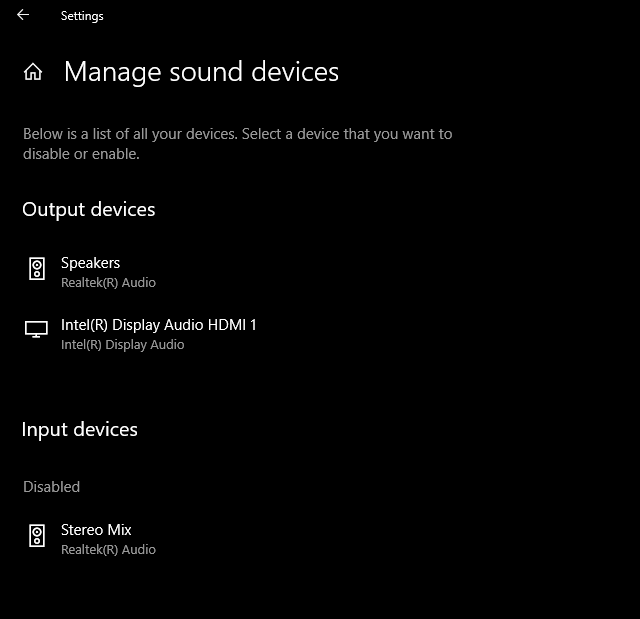Click the Speakers device icon
The width and height of the screenshot is (640, 619).
(x=37, y=269)
